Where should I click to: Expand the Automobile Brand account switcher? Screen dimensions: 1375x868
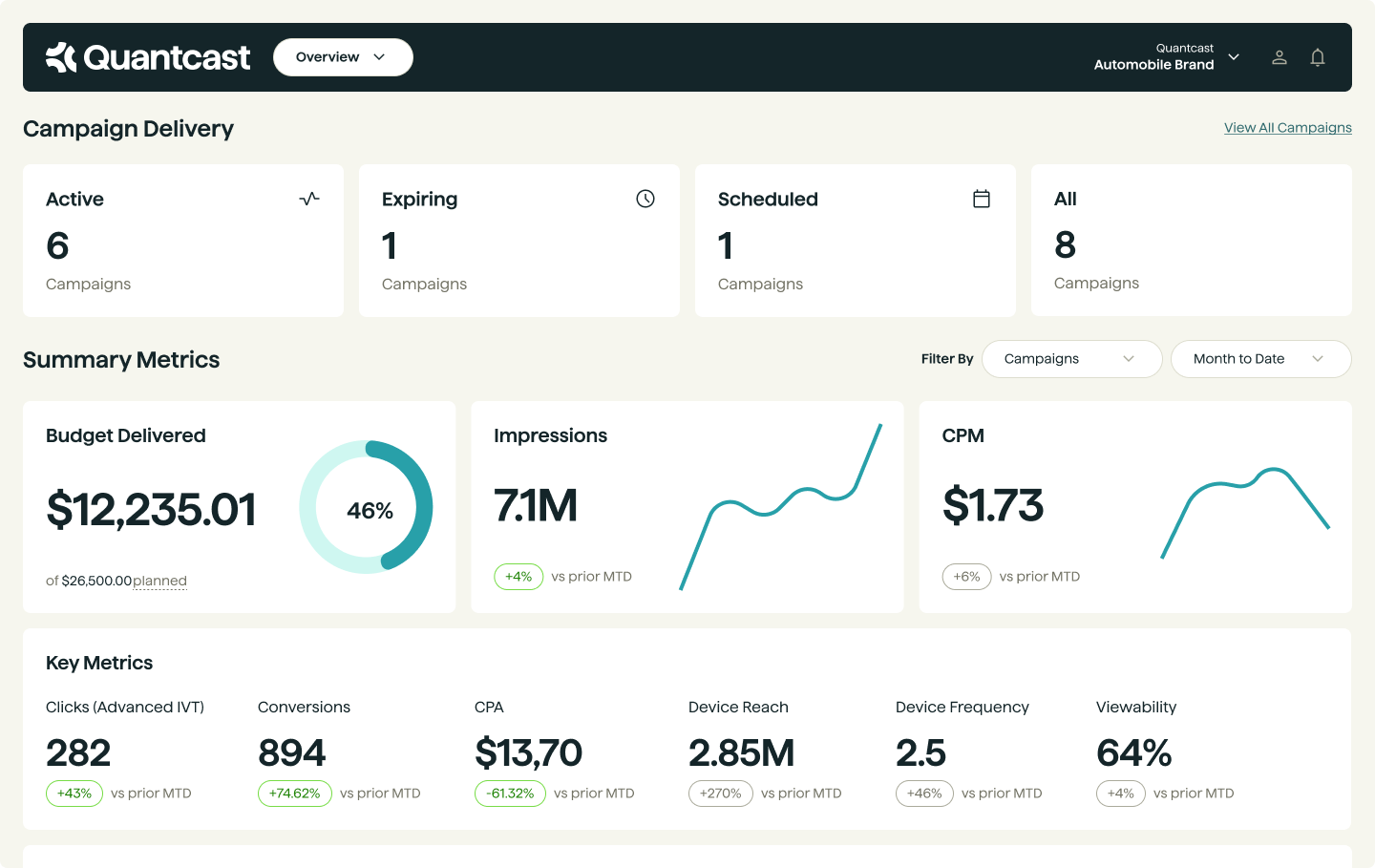pos(1234,57)
